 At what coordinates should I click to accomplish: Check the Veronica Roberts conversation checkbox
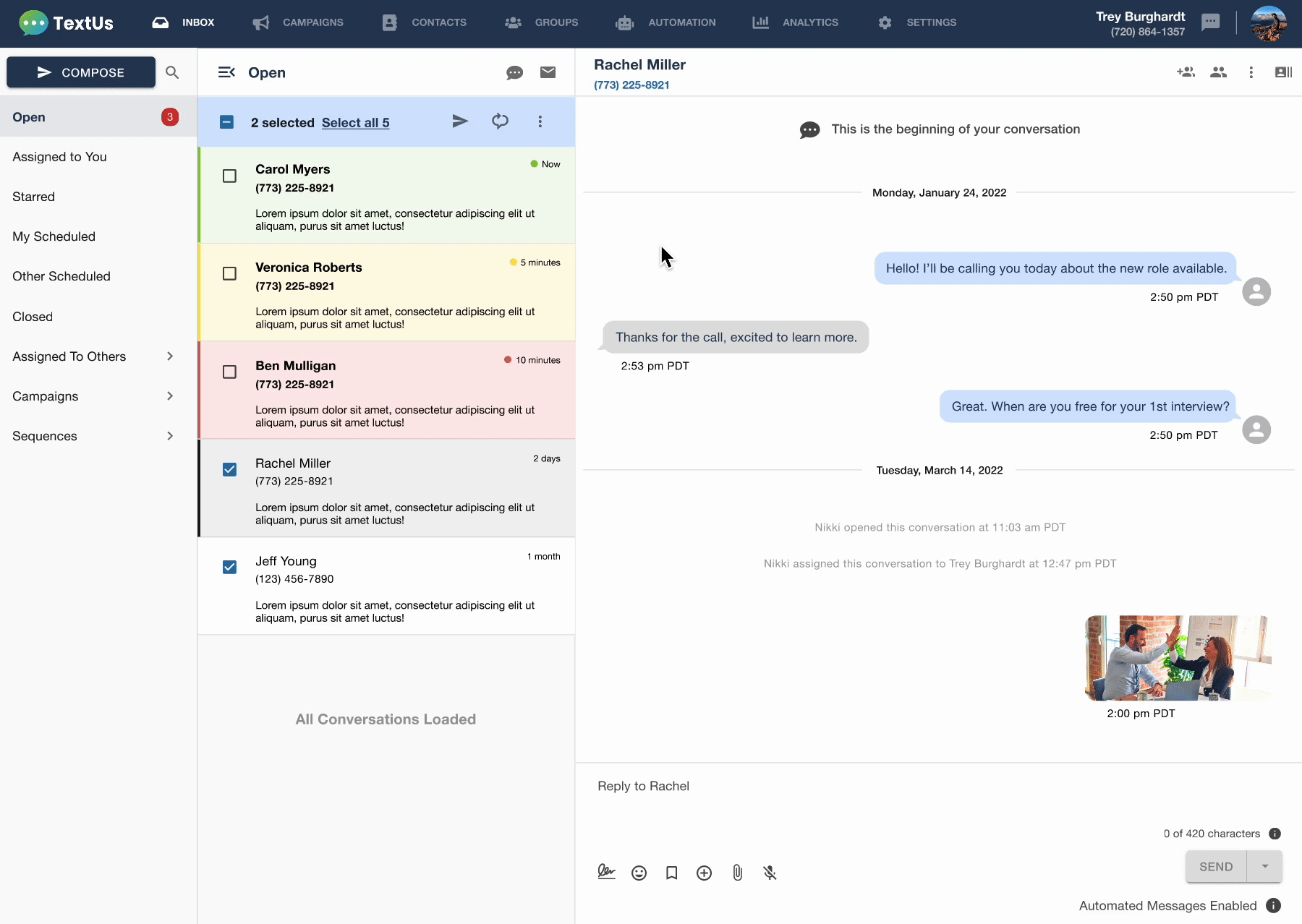229,273
